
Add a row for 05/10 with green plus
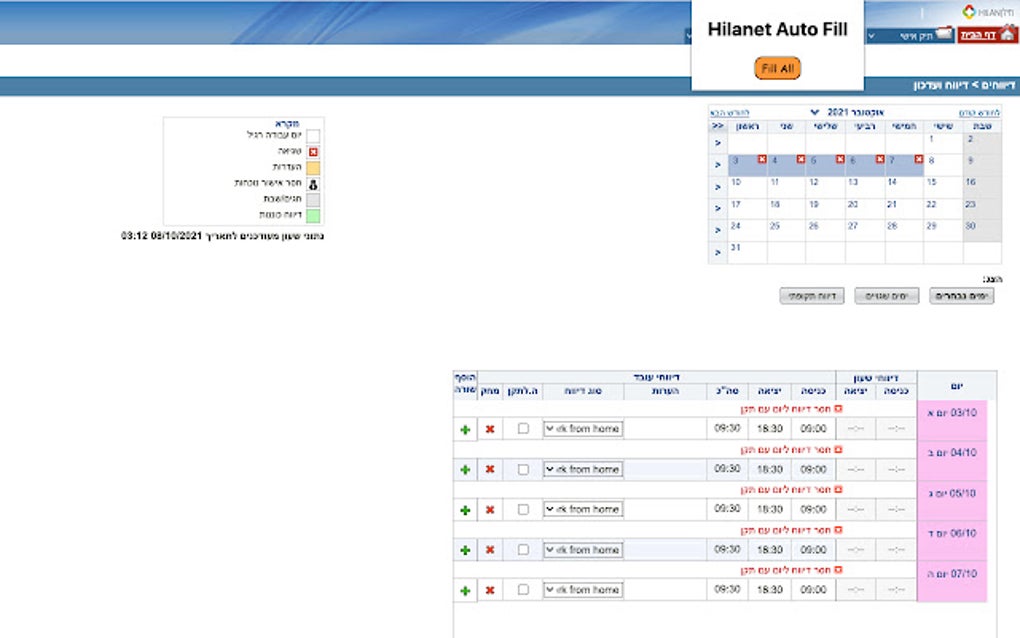465,510
